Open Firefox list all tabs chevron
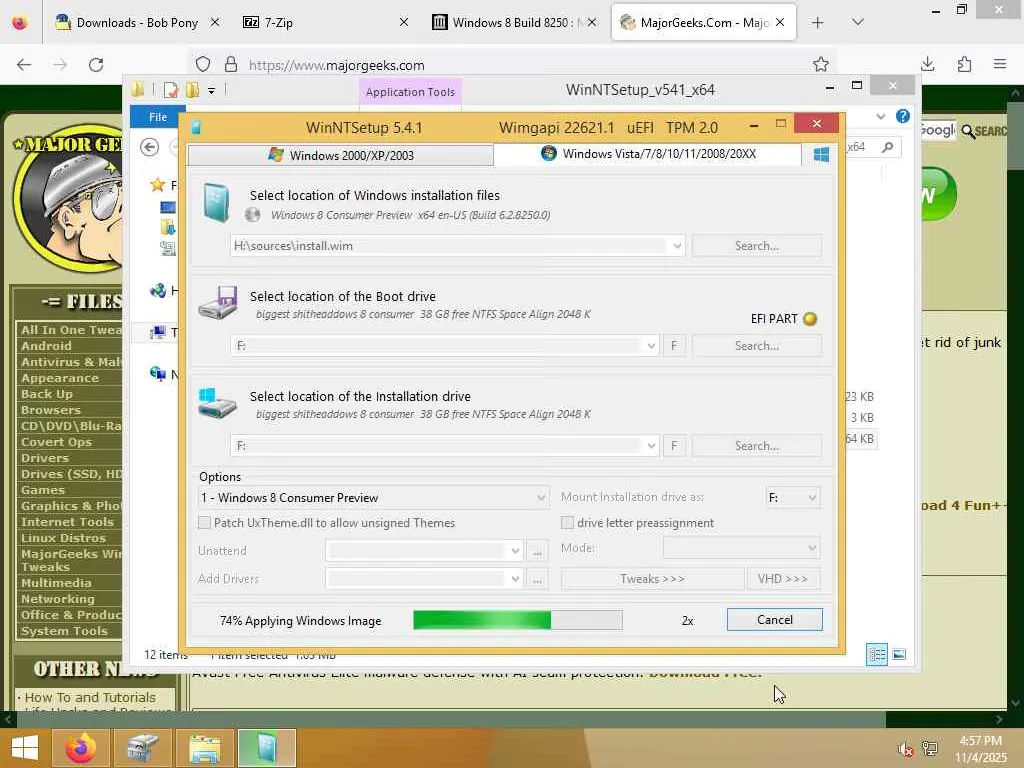The width and height of the screenshot is (1024, 768). click(858, 22)
